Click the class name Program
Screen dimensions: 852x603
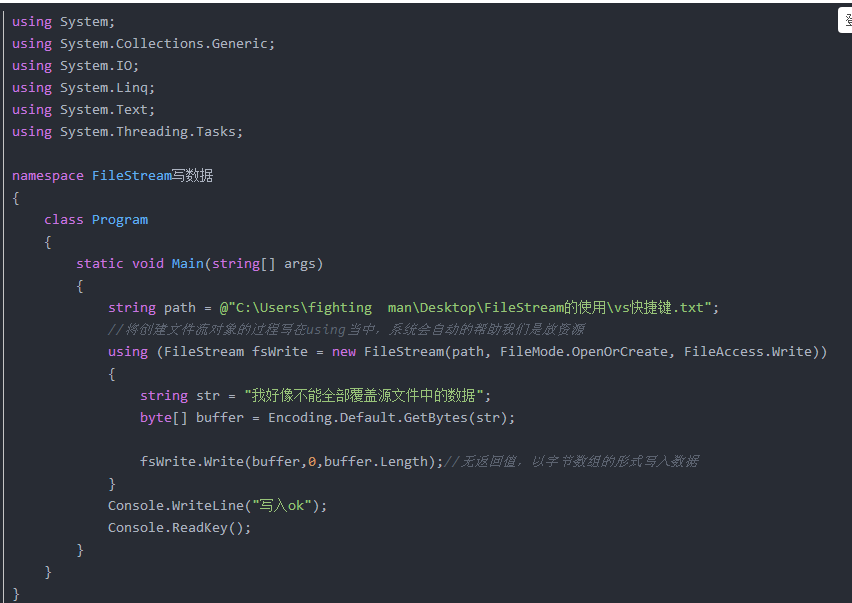coord(119,219)
